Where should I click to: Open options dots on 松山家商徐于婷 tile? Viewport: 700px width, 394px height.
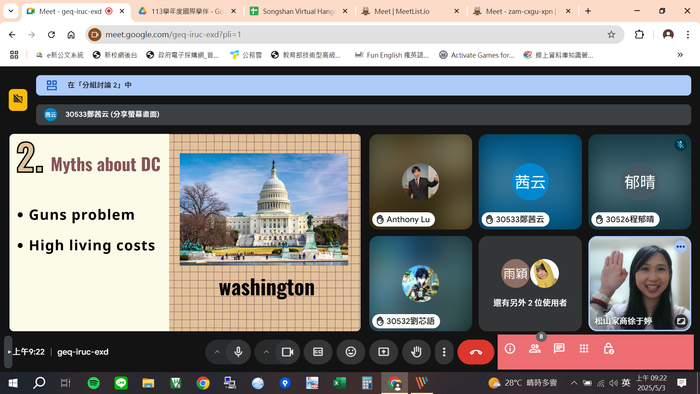pos(680,246)
